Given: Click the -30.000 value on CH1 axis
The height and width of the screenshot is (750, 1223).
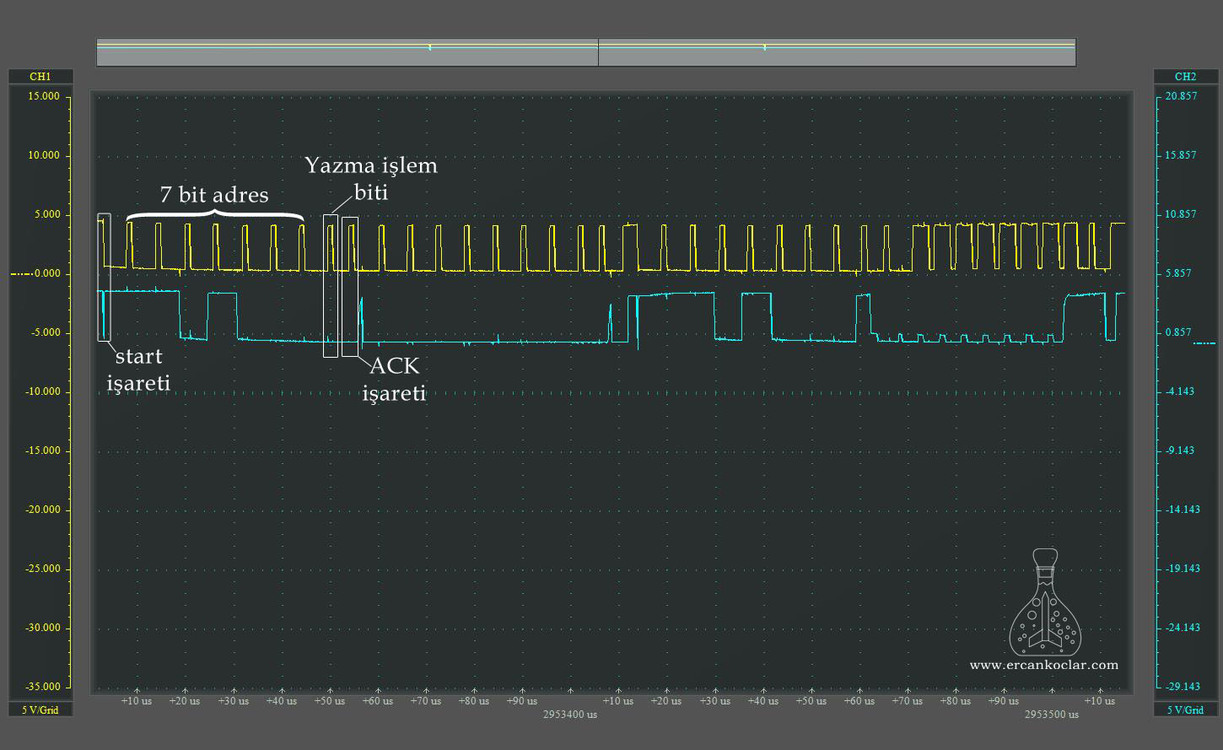Looking at the screenshot, I should point(45,628).
